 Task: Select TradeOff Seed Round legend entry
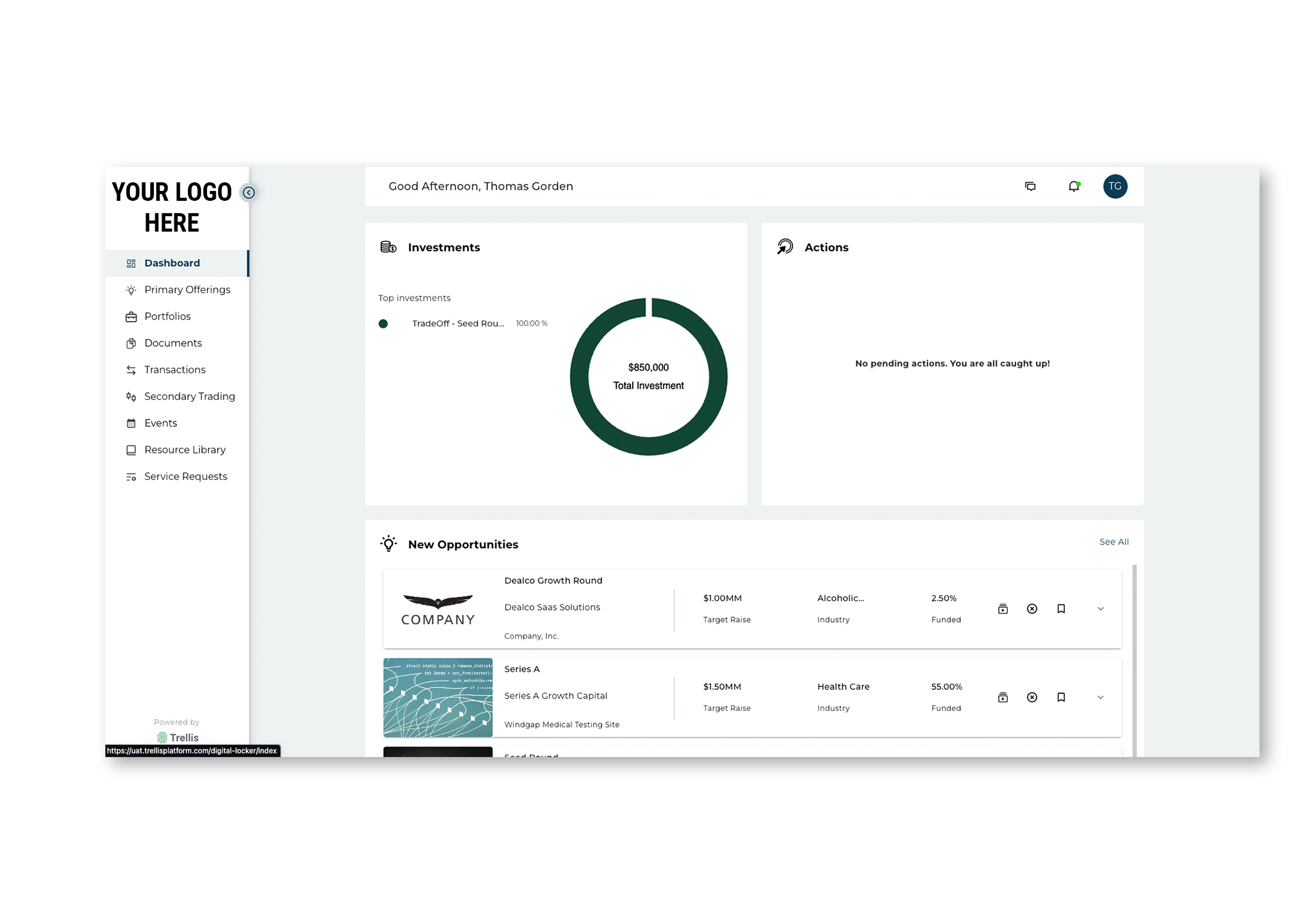coord(457,323)
